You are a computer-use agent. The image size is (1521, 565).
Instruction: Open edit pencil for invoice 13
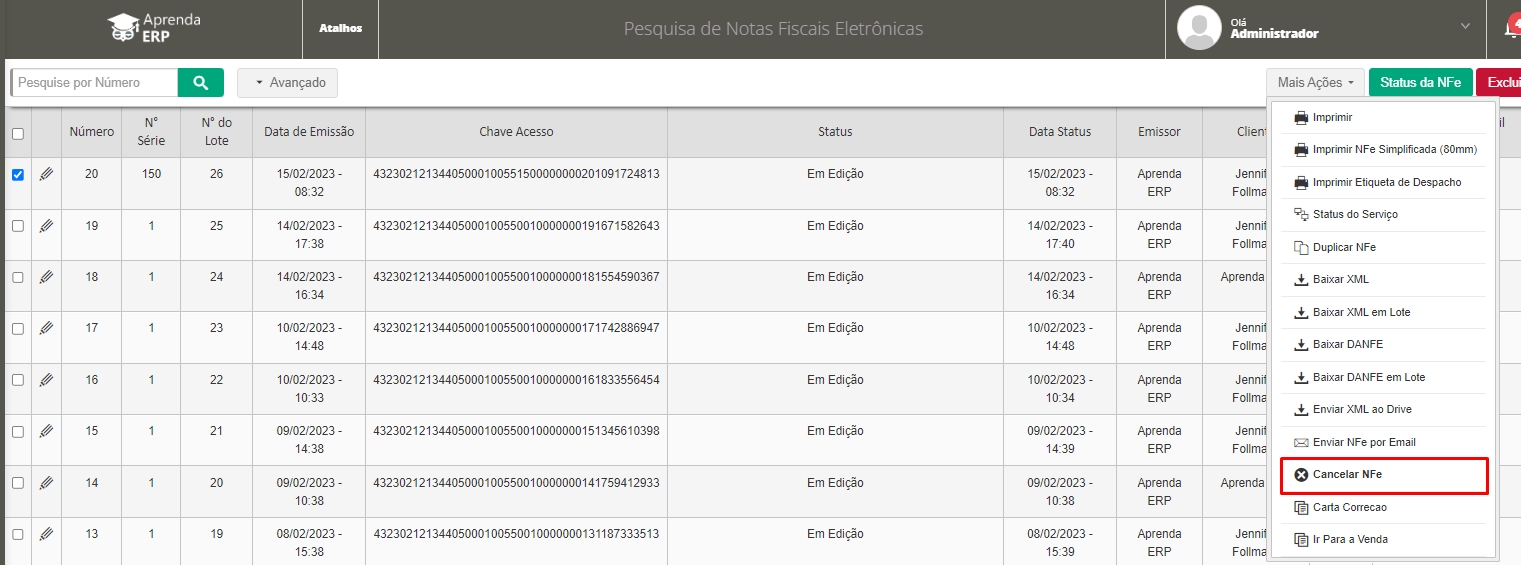coord(46,534)
